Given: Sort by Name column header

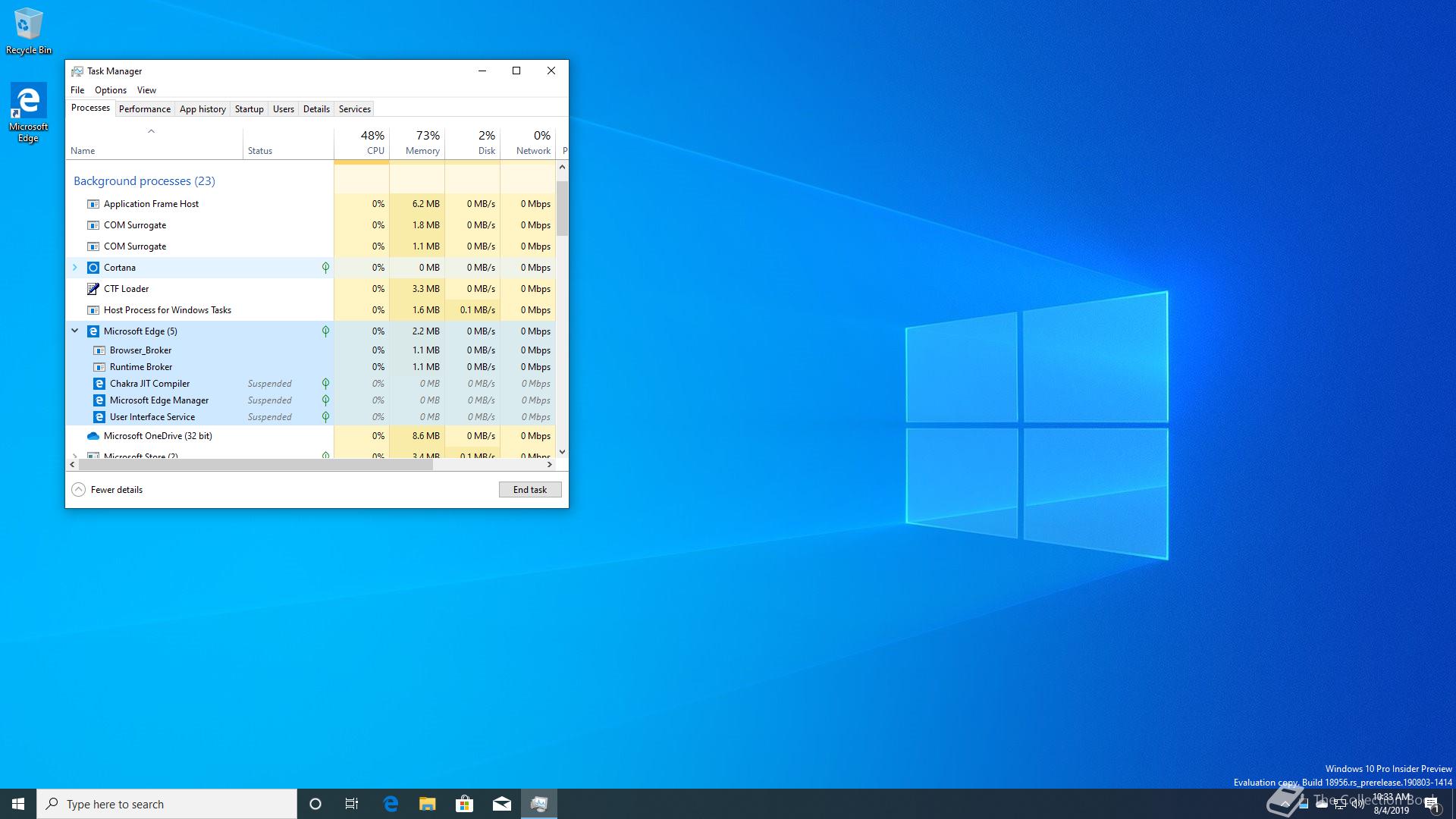Looking at the screenshot, I should tap(155, 143).
